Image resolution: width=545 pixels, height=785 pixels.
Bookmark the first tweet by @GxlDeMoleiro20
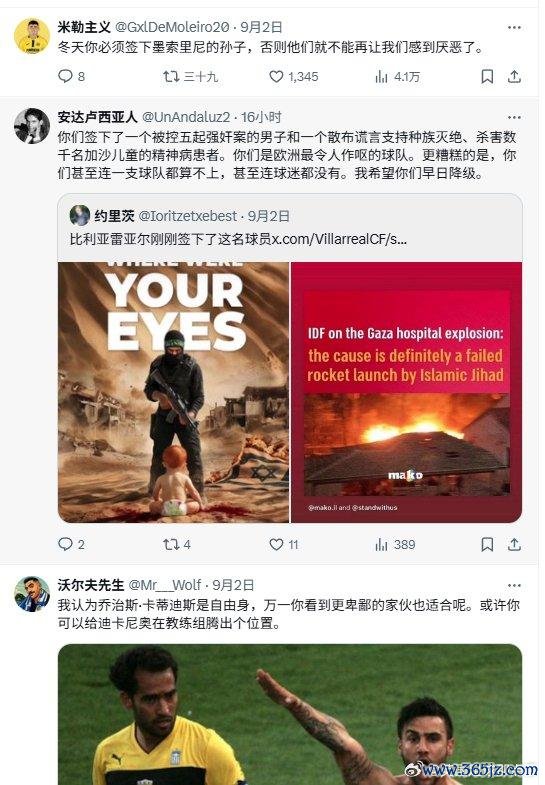[487, 77]
